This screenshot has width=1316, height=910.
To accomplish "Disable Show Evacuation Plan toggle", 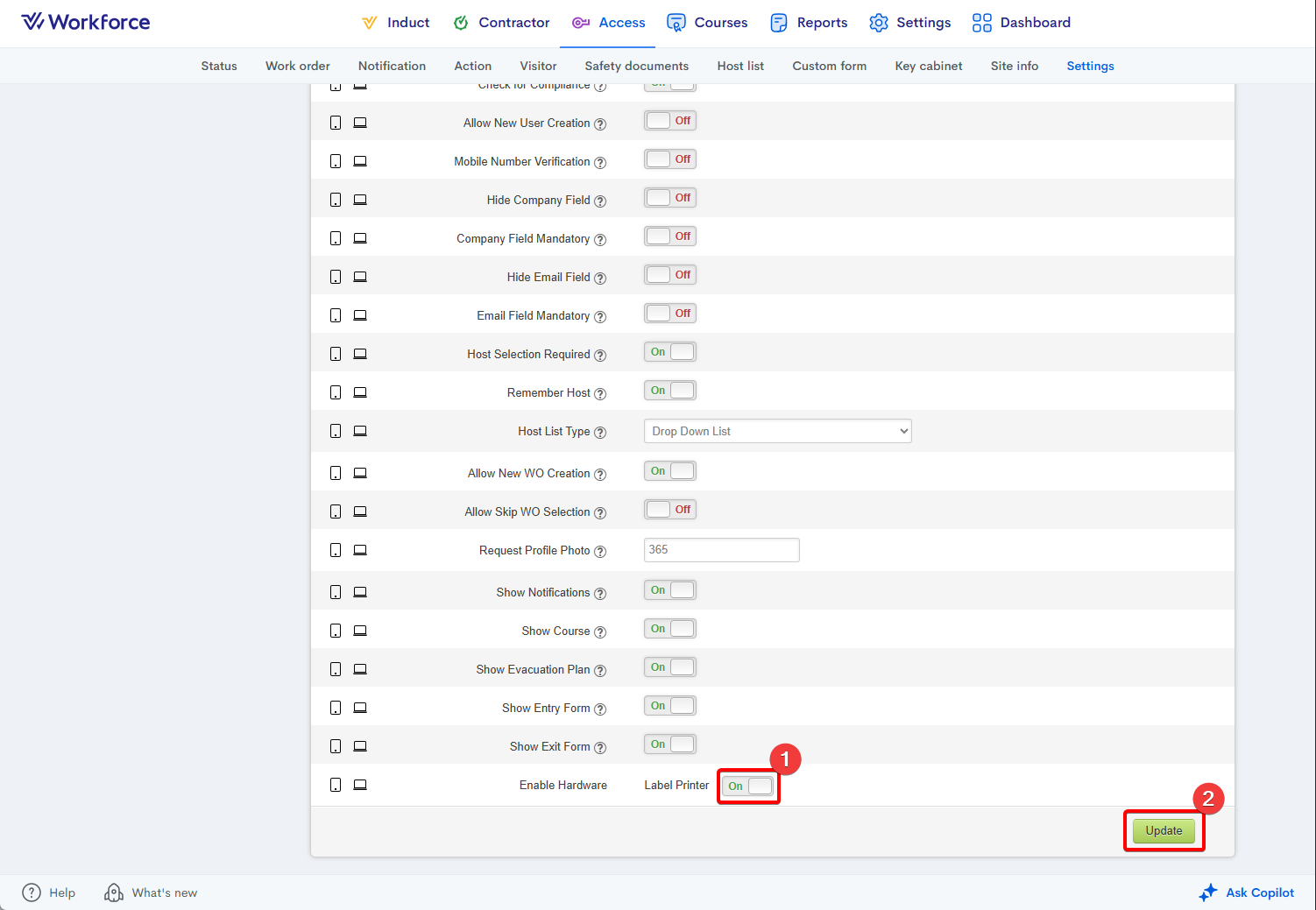I will 670,667.
